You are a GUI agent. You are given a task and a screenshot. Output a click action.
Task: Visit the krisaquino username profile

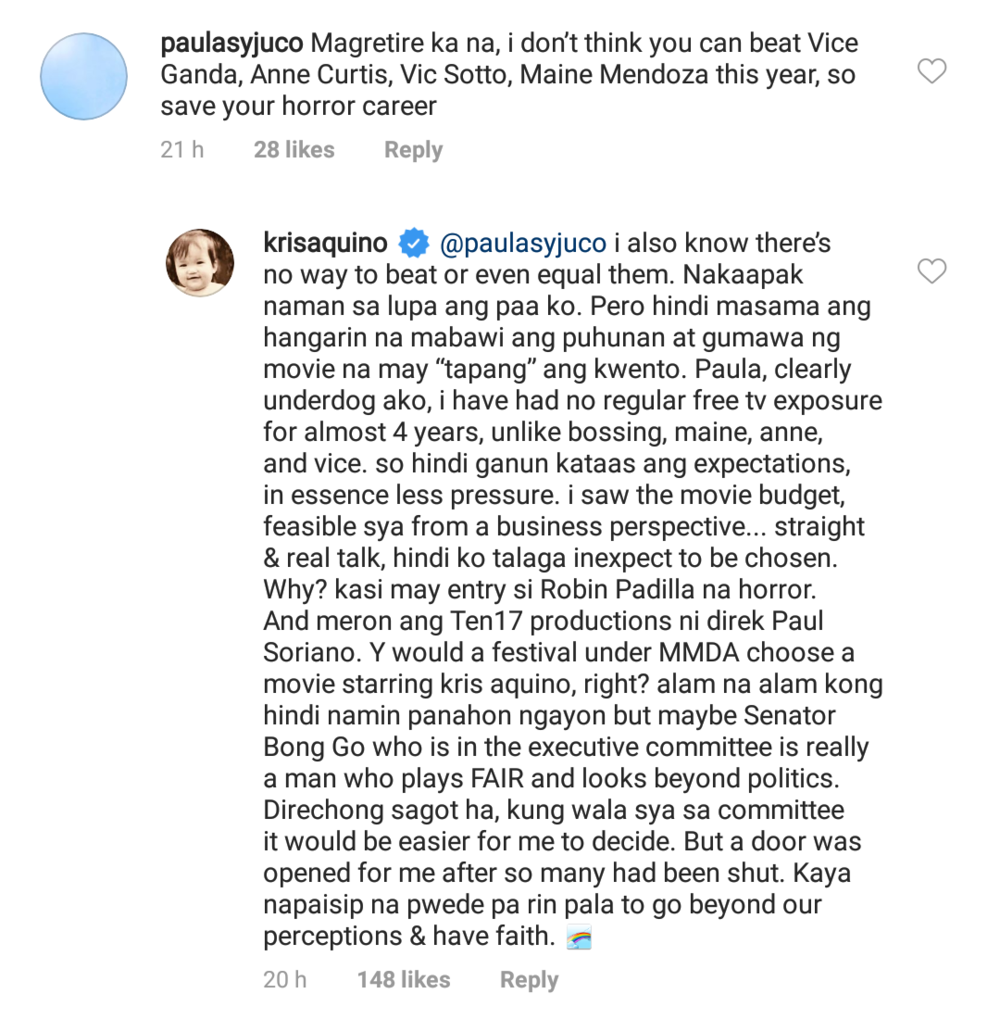point(326,243)
